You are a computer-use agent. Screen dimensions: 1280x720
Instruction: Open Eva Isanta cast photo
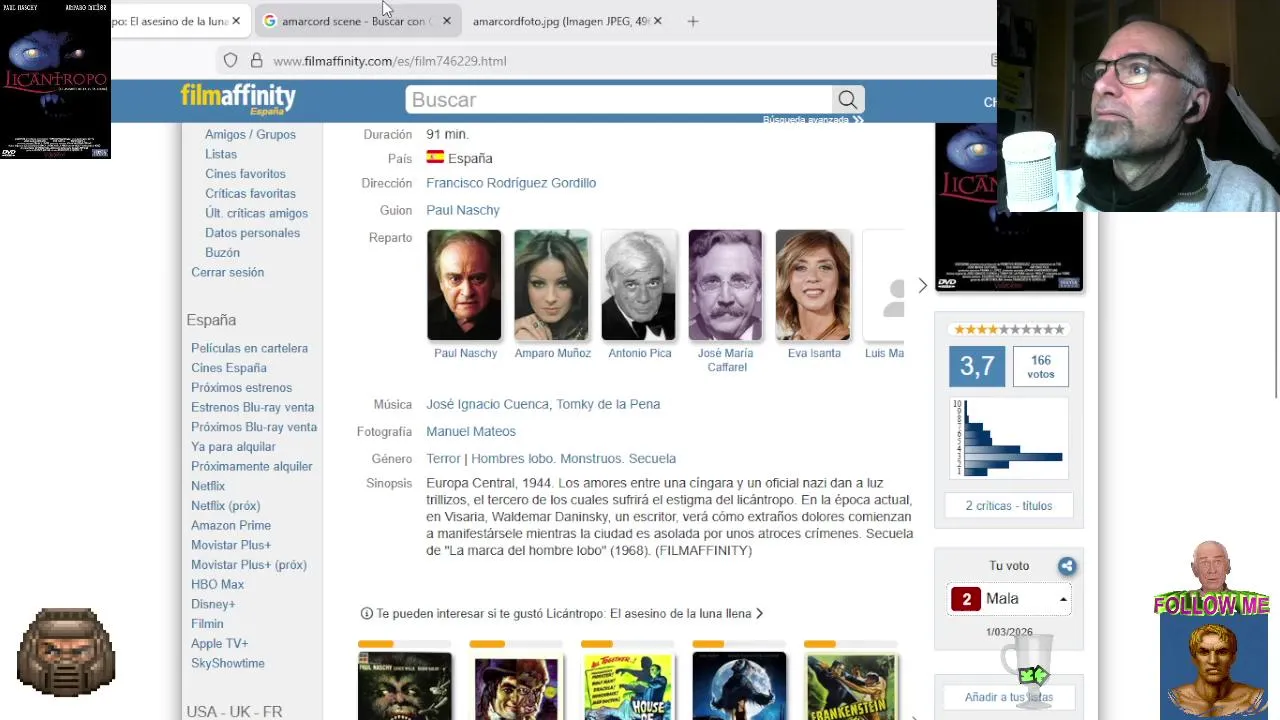coord(813,285)
